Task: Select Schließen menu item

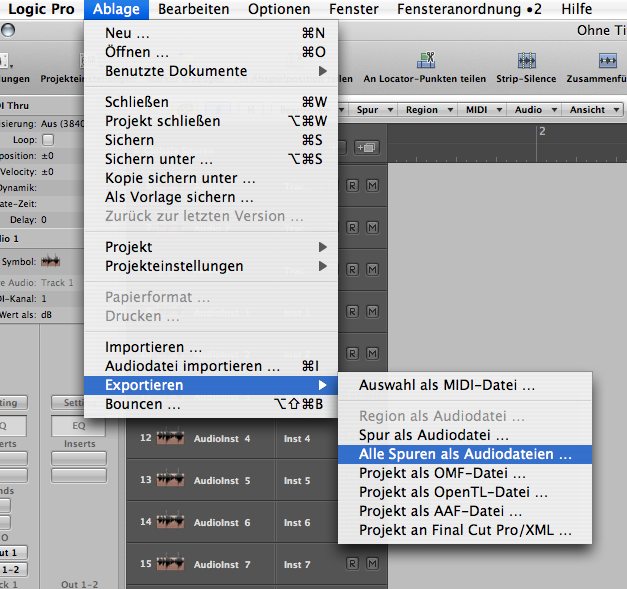Action: (211, 102)
